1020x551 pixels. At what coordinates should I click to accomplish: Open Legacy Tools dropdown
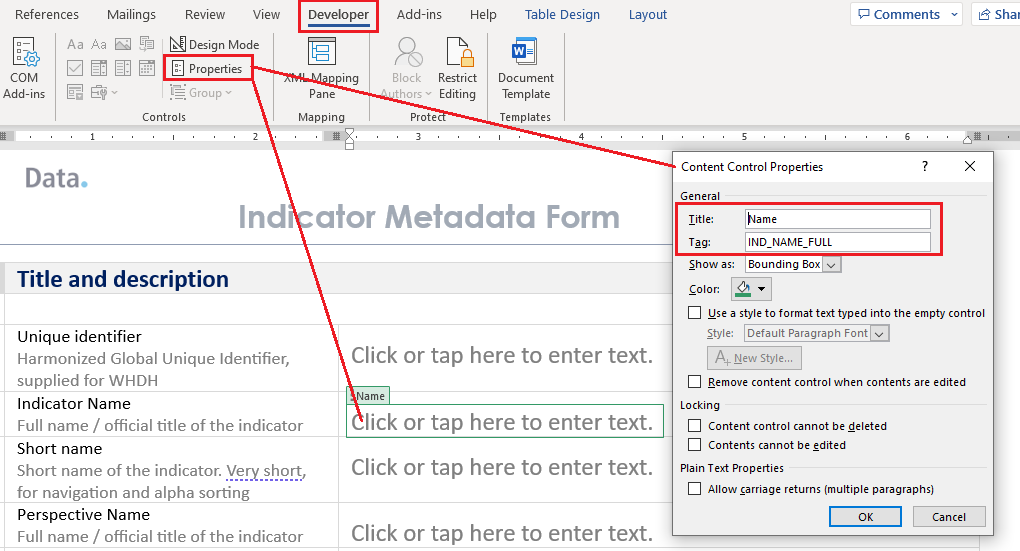click(x=104, y=92)
